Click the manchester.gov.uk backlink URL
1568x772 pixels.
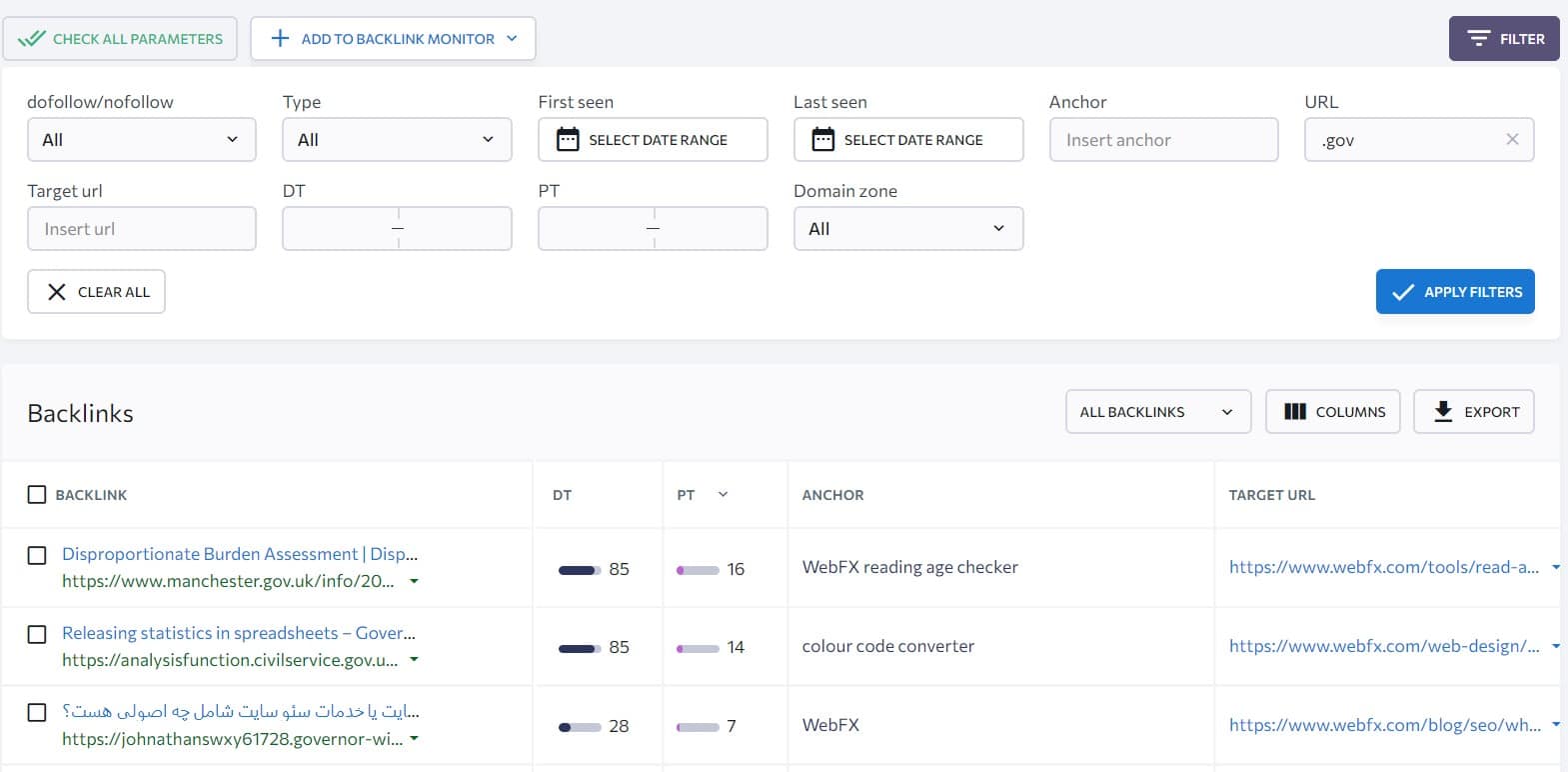(228, 581)
